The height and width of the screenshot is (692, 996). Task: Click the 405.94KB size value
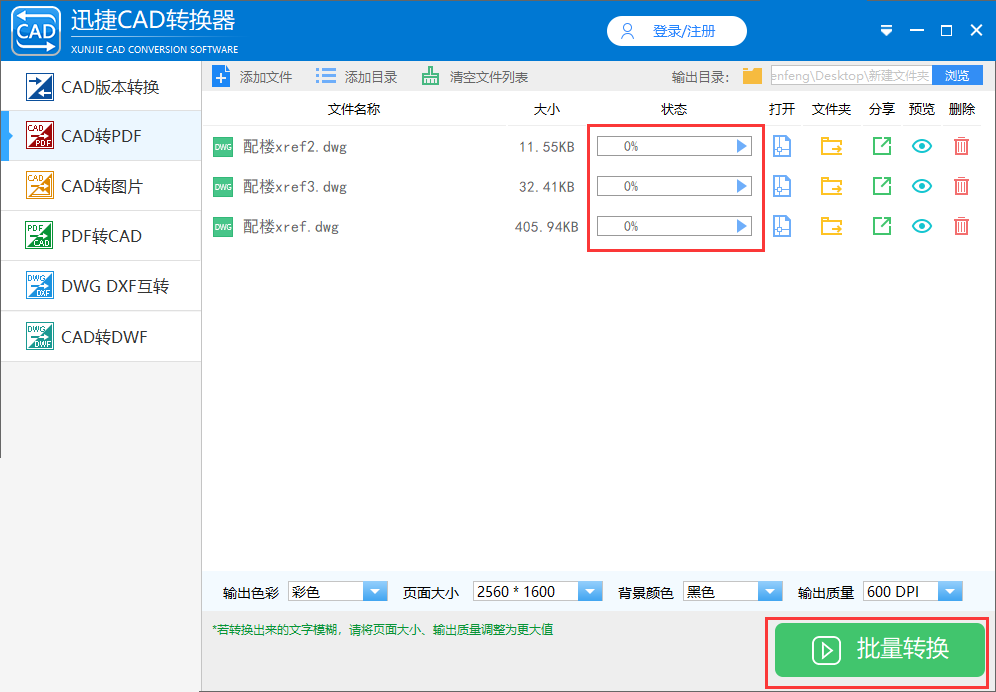coord(546,227)
